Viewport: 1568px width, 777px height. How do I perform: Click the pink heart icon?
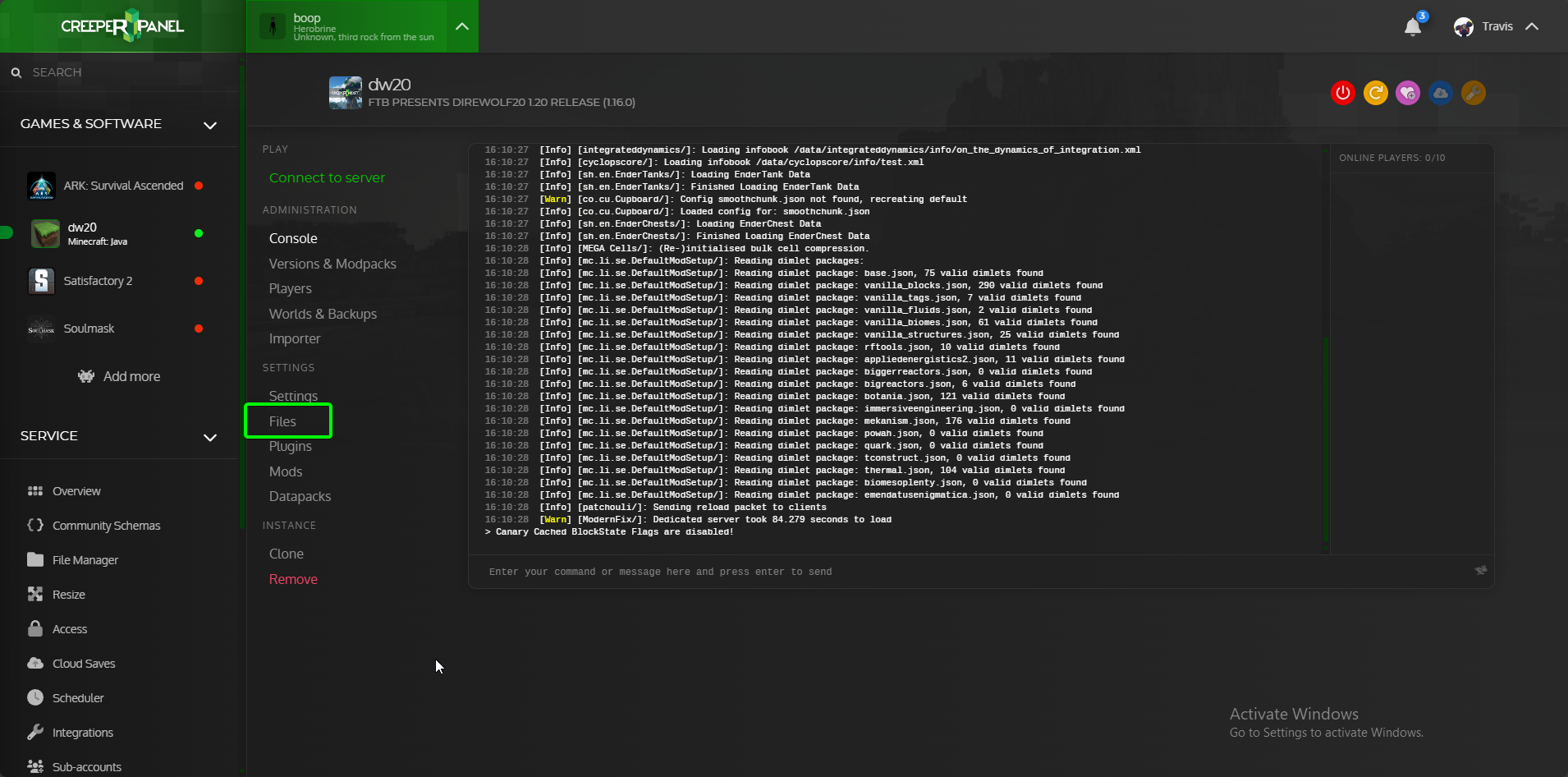[x=1408, y=93]
